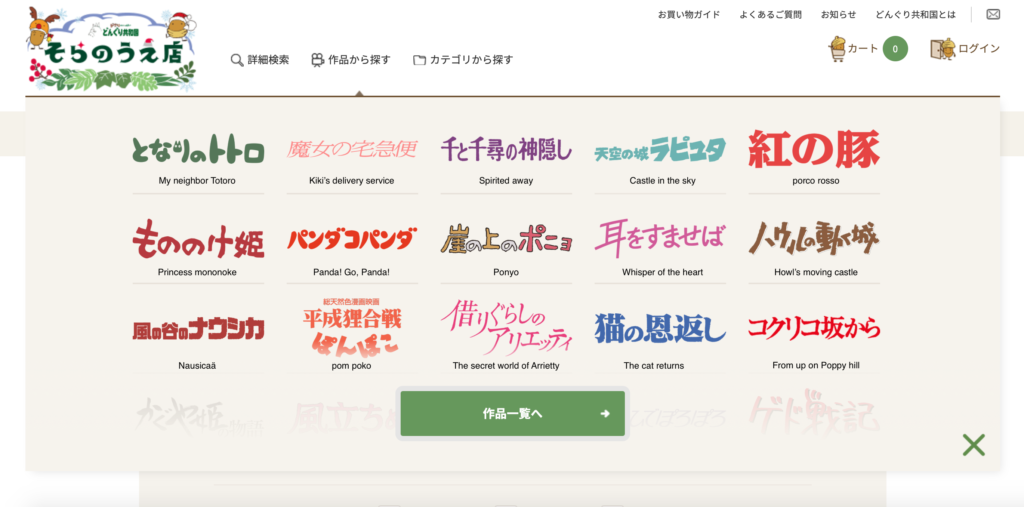Screen dimensions: 1024x507
Task: Click the 'From up on Poppy hill' caption
Action: [x=816, y=366]
